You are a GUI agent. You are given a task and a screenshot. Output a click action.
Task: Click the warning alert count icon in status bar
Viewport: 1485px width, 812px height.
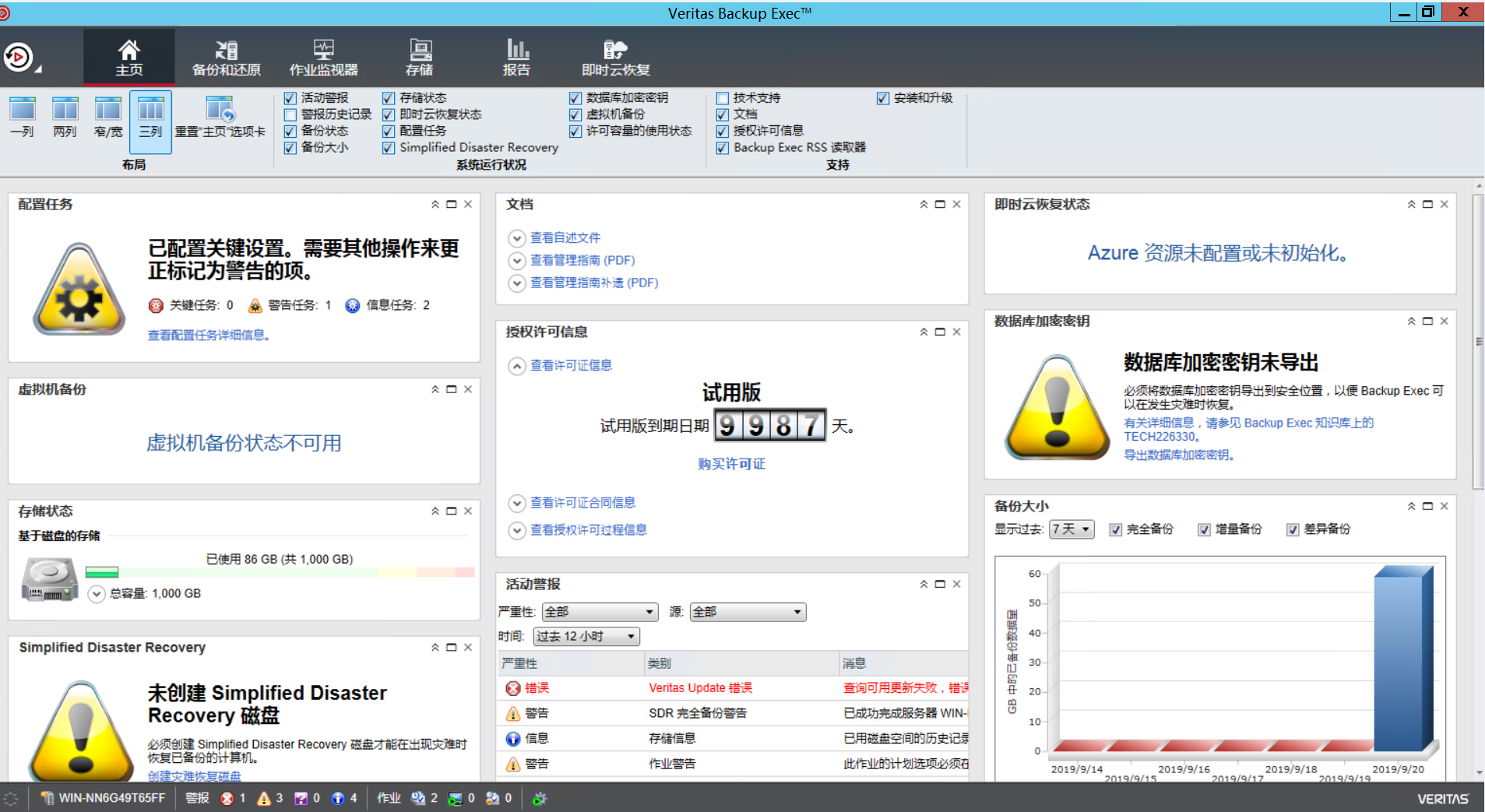click(264, 799)
